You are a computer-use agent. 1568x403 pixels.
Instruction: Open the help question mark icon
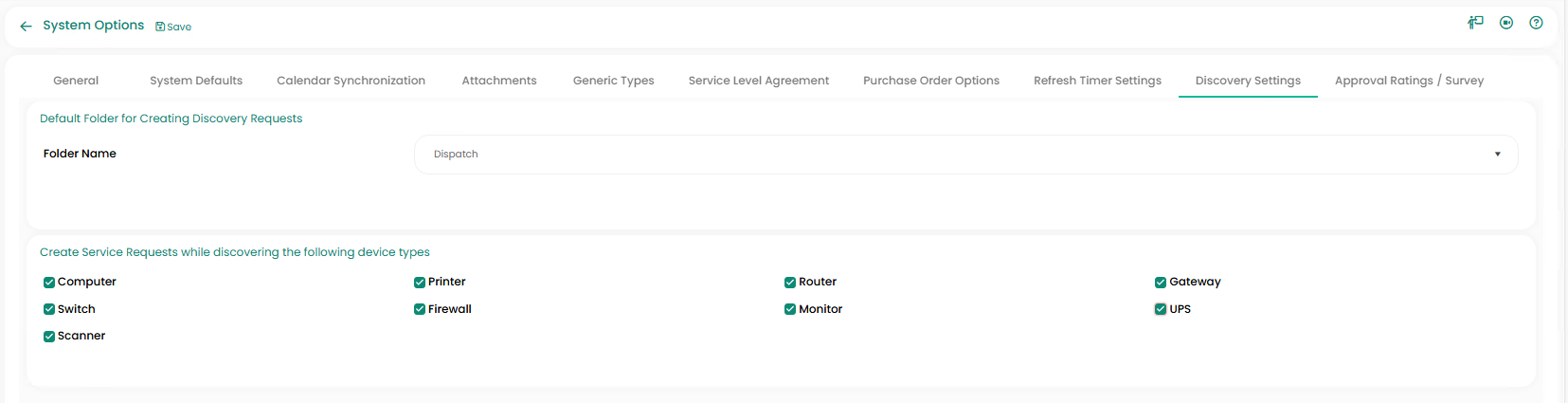click(1536, 23)
